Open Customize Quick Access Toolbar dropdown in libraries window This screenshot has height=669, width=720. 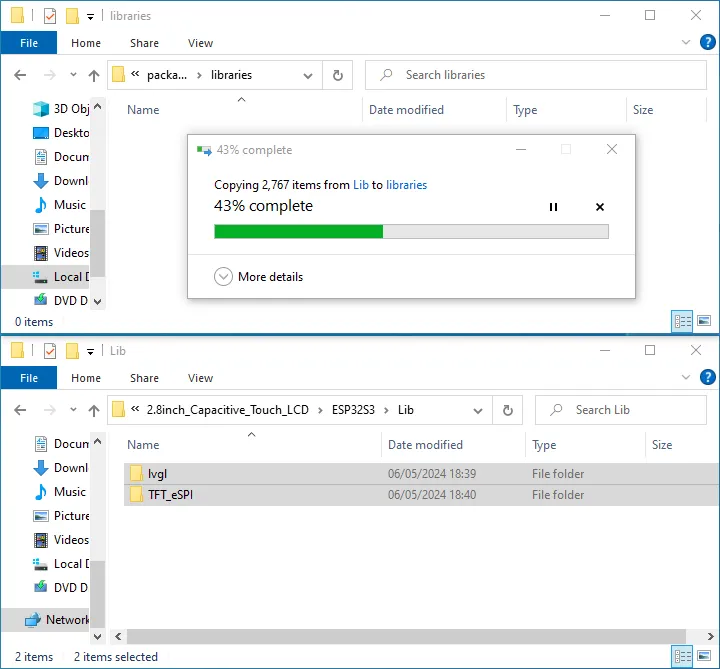[x=90, y=17]
